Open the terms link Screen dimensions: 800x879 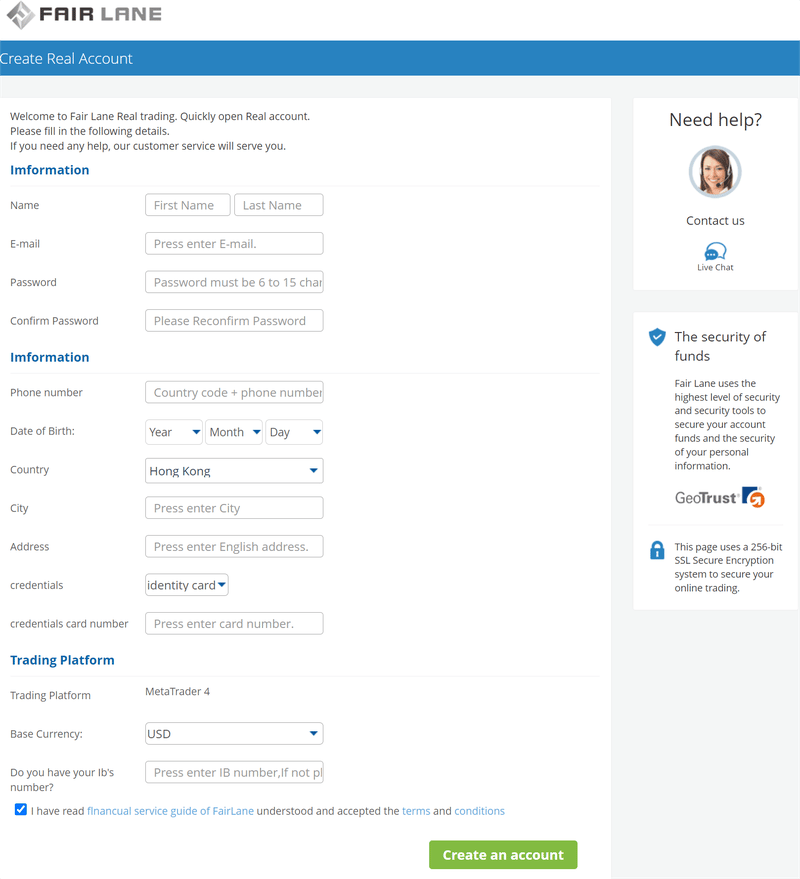[x=416, y=811]
